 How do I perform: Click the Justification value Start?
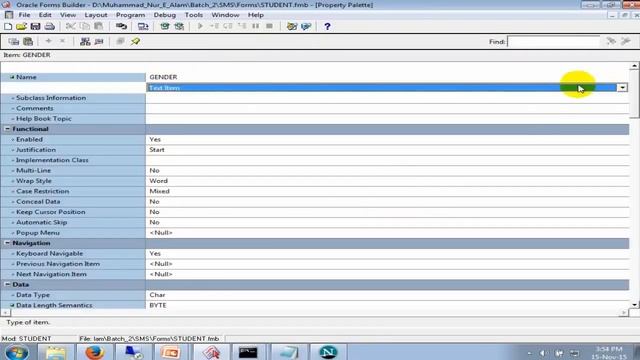[x=157, y=150]
